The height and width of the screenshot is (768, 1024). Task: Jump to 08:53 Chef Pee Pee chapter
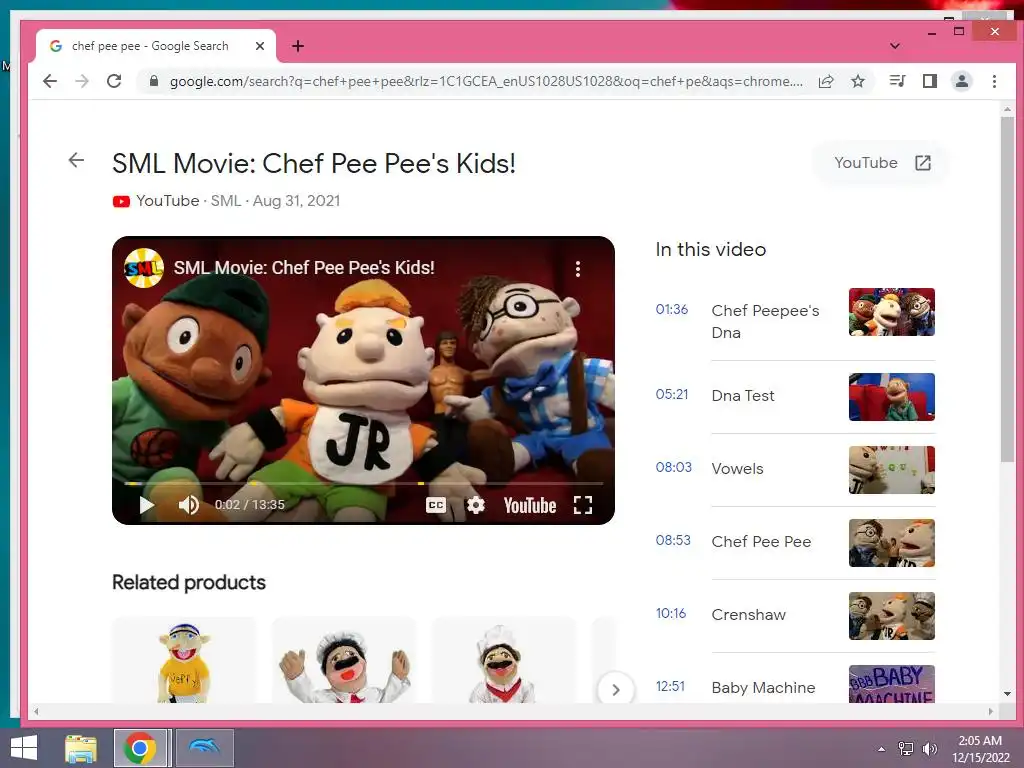click(x=795, y=543)
